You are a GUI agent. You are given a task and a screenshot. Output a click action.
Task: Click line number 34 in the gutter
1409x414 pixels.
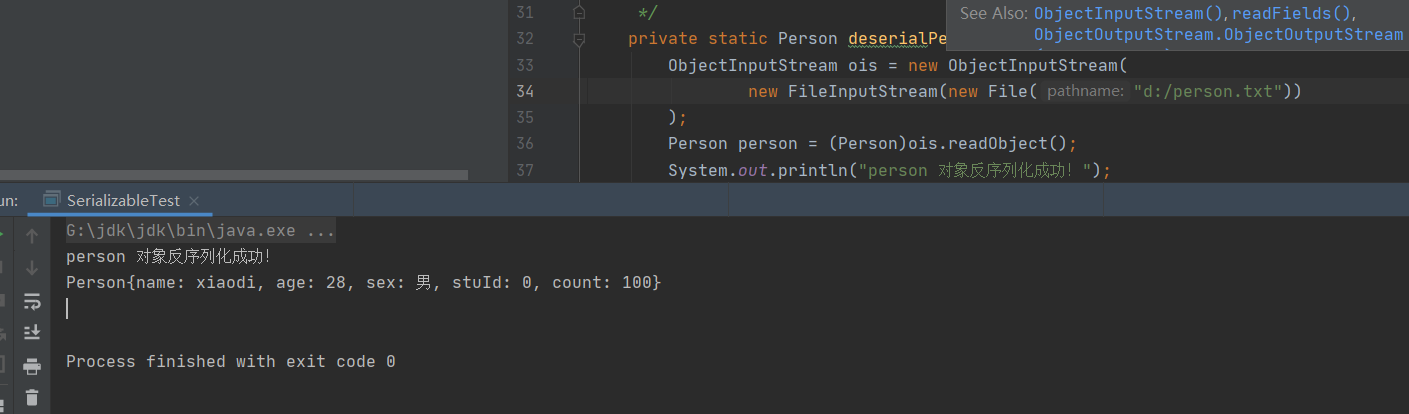[525, 91]
